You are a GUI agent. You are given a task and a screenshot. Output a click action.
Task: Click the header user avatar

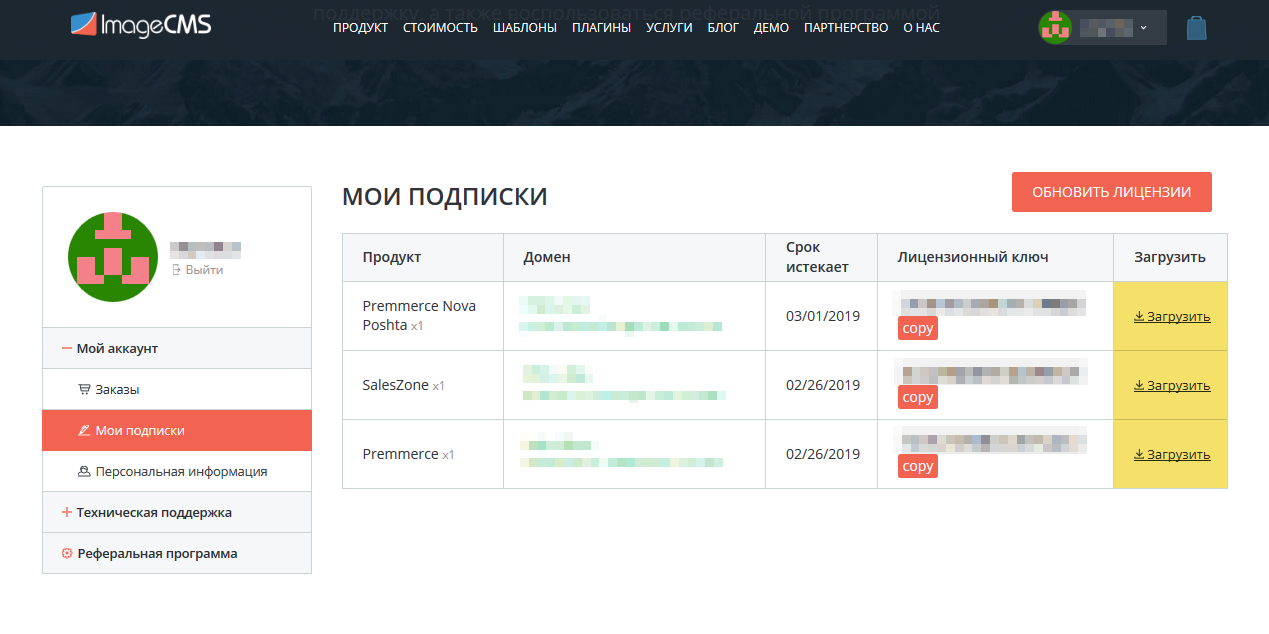click(1055, 28)
